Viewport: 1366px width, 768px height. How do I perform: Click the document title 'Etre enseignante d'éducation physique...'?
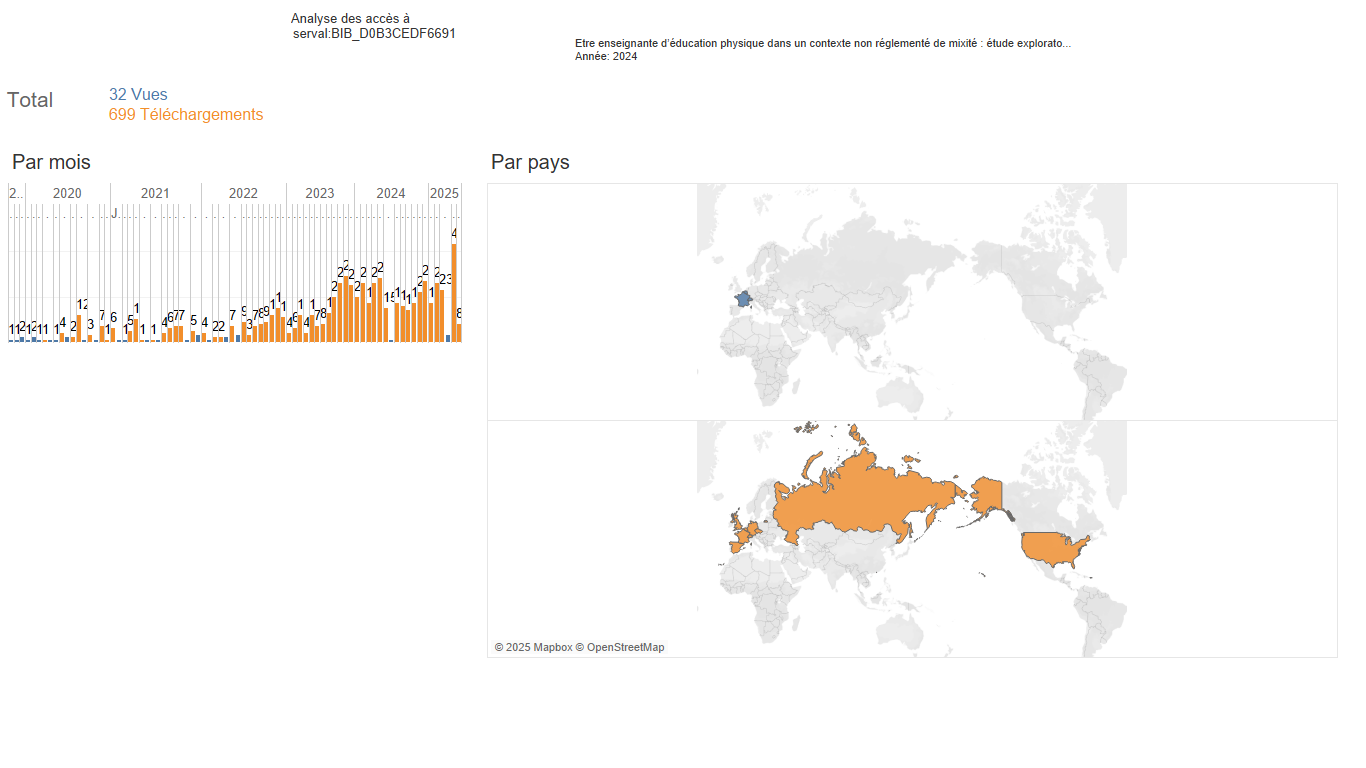tap(823, 44)
